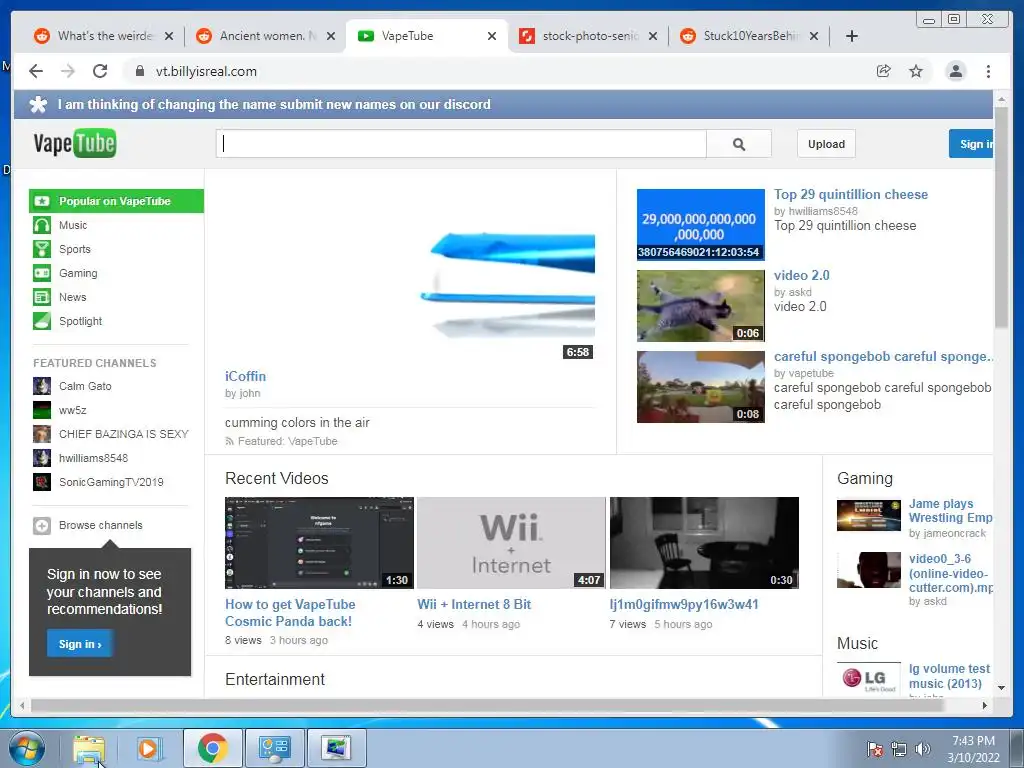
Task: Open Top 29 quintillion cheese video link
Action: click(x=851, y=195)
